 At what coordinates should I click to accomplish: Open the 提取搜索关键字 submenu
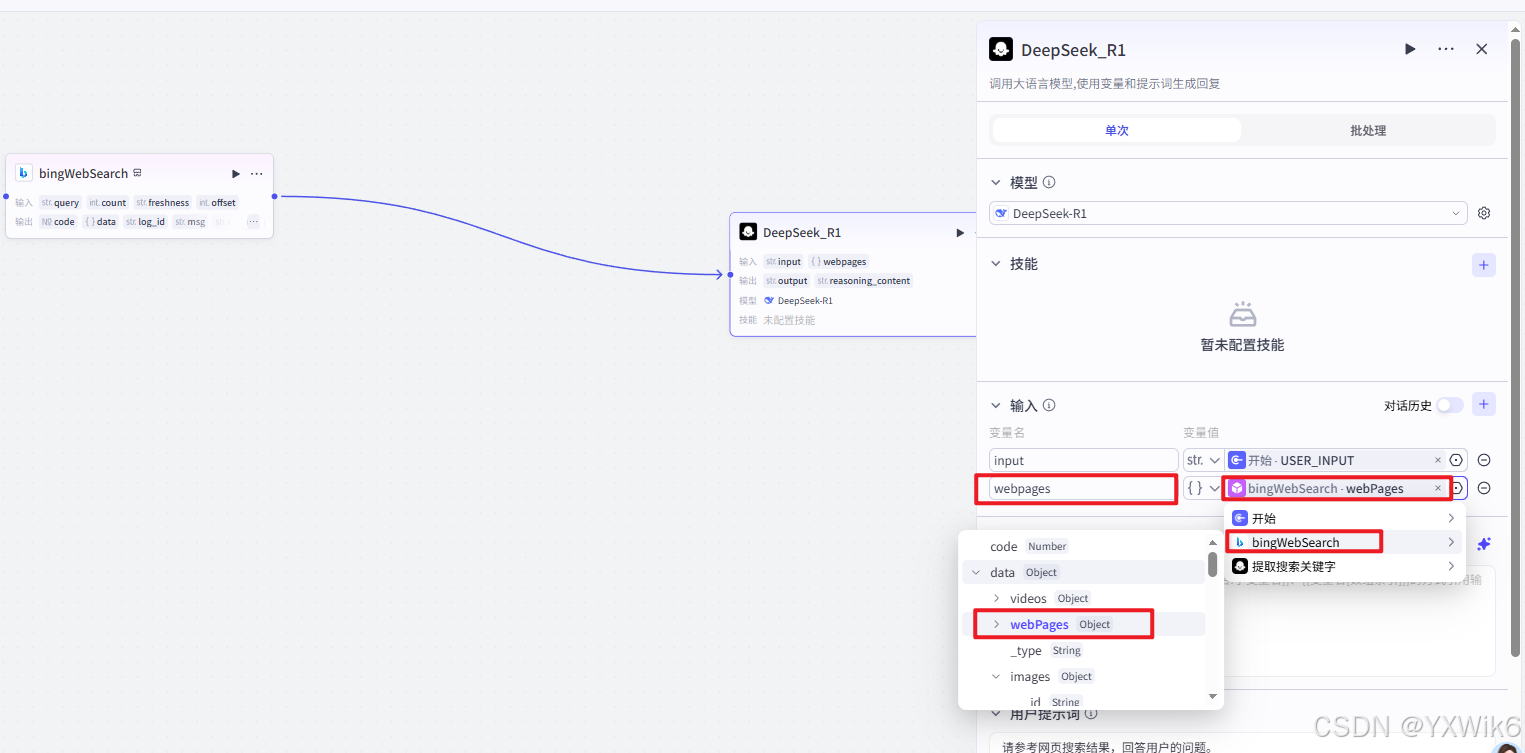(1344, 566)
